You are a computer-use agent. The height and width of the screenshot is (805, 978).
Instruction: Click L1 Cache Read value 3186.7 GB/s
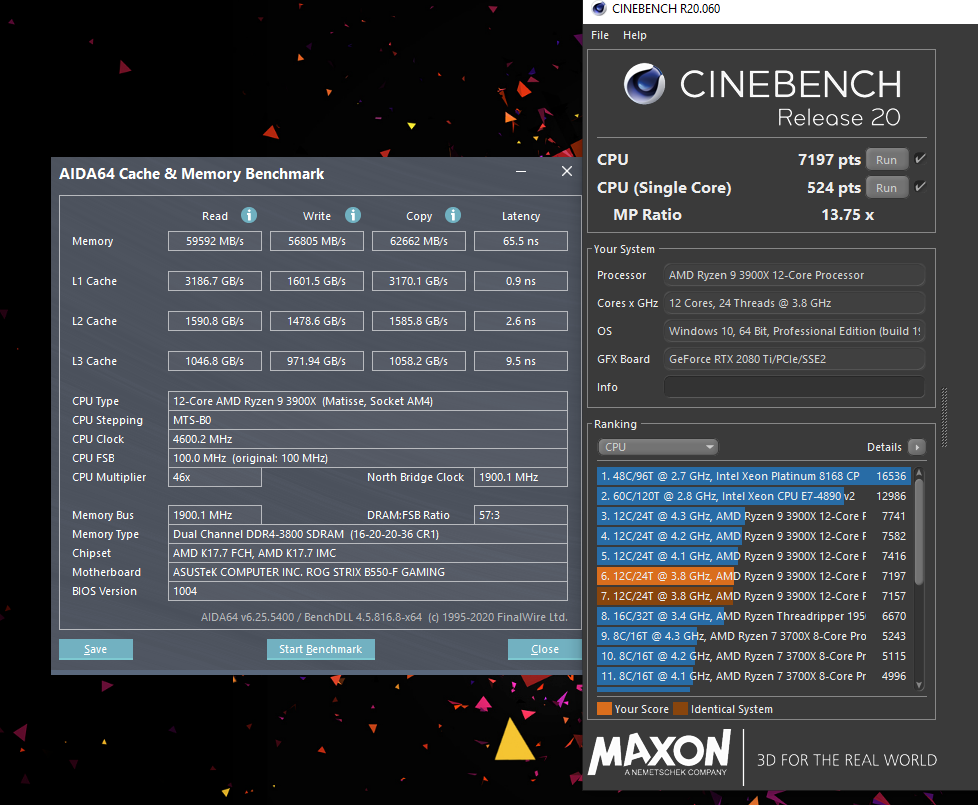click(215, 281)
